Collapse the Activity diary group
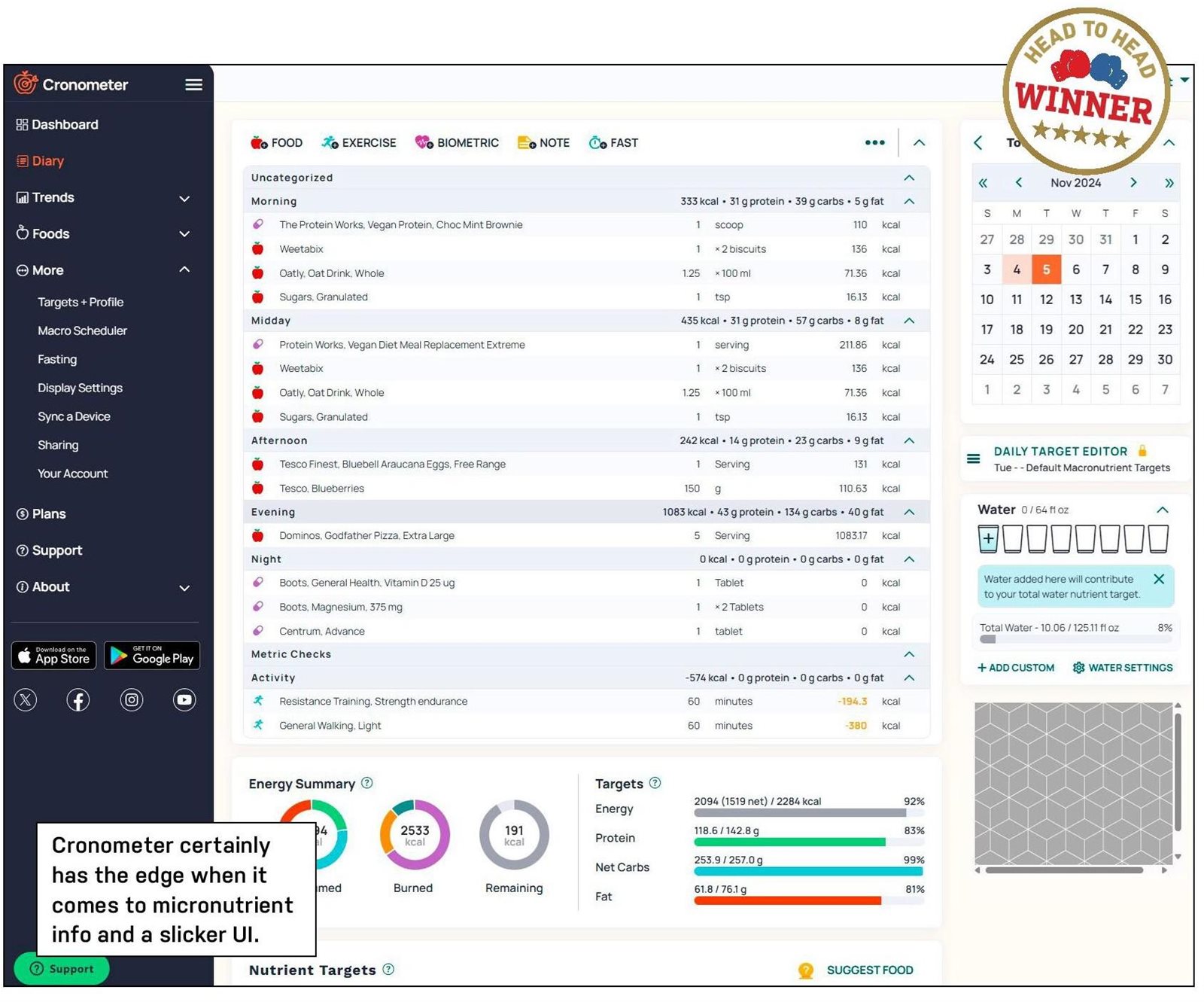 909,678
